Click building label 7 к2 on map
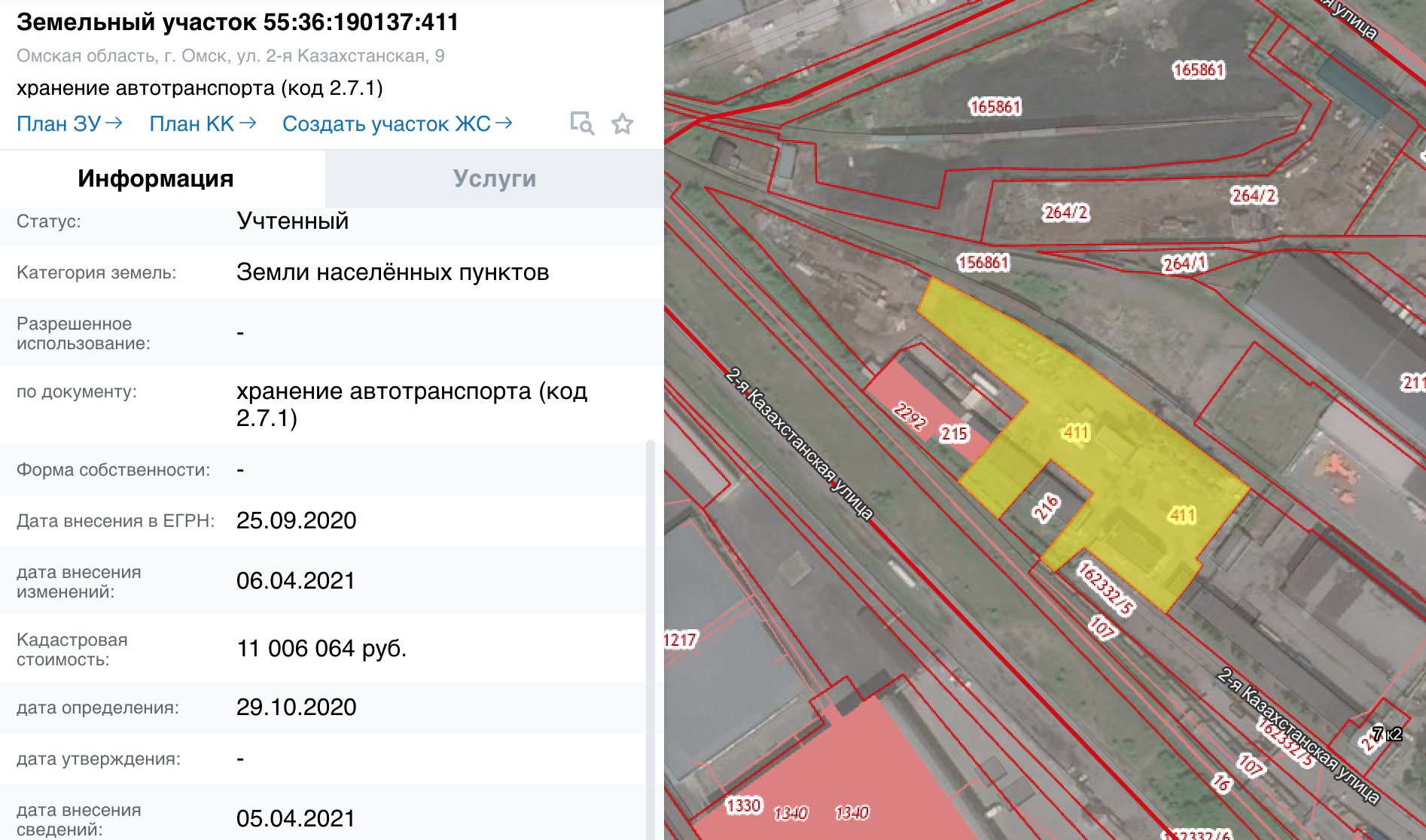Viewport: 1426px width, 840px height. tap(1386, 734)
